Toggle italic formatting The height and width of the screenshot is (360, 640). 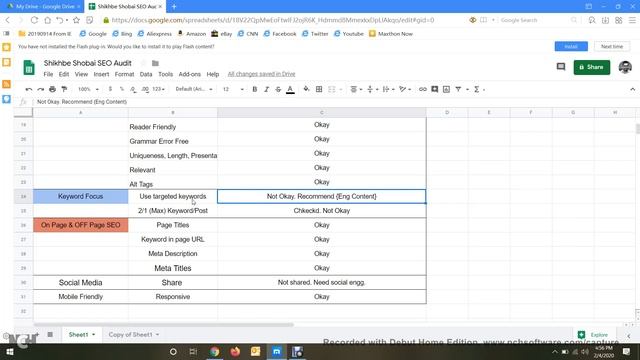coord(267,89)
